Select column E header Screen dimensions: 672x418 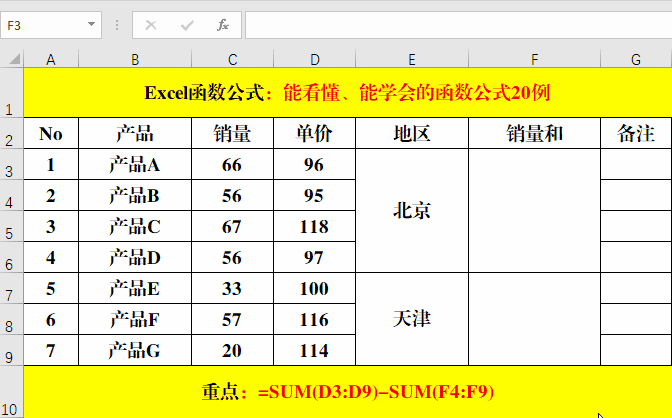tap(412, 59)
